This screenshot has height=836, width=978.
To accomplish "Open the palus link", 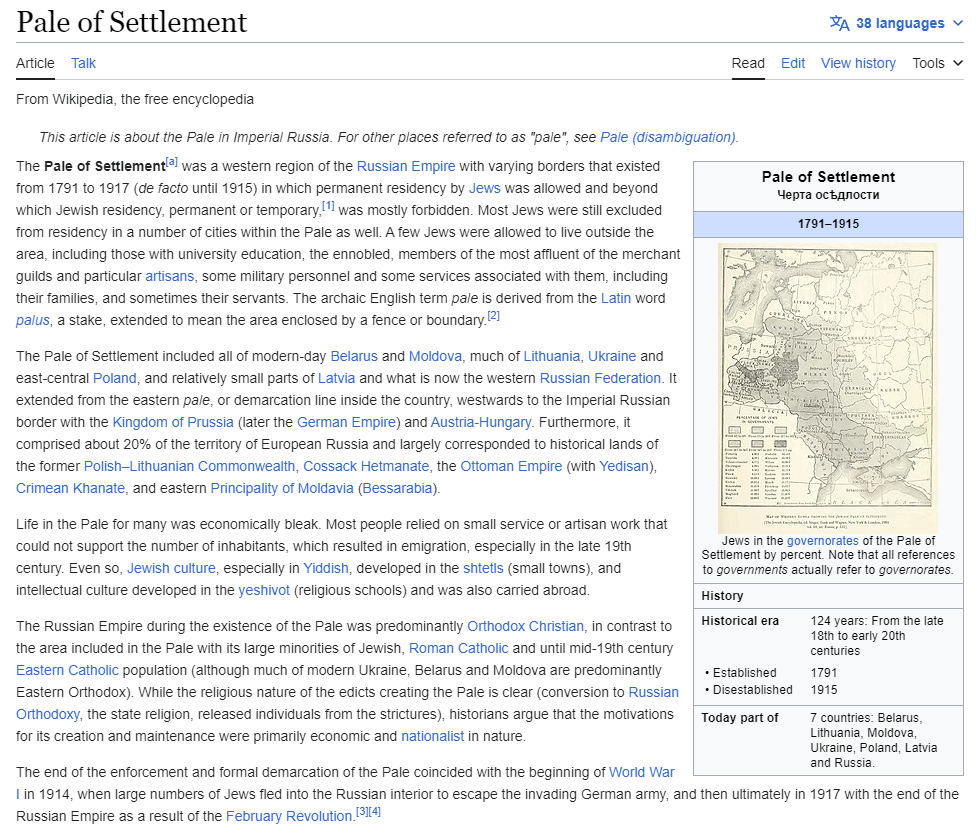I will pos(33,320).
